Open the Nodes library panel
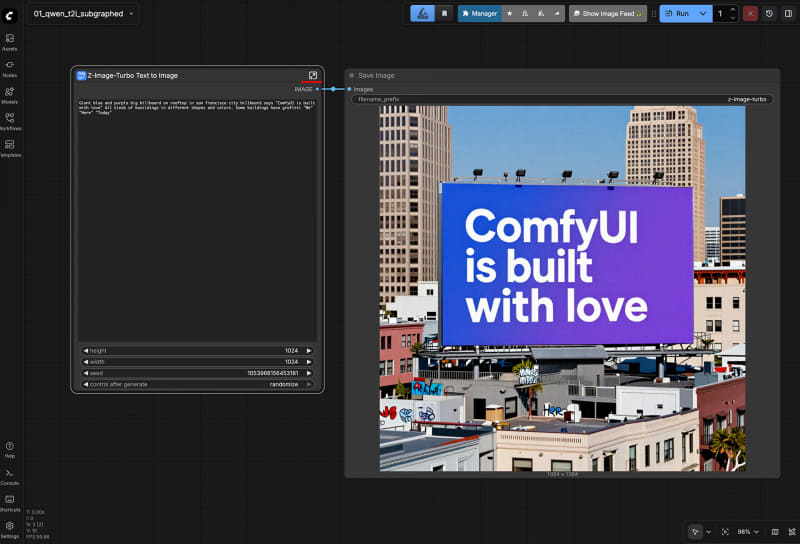 [x=10, y=69]
